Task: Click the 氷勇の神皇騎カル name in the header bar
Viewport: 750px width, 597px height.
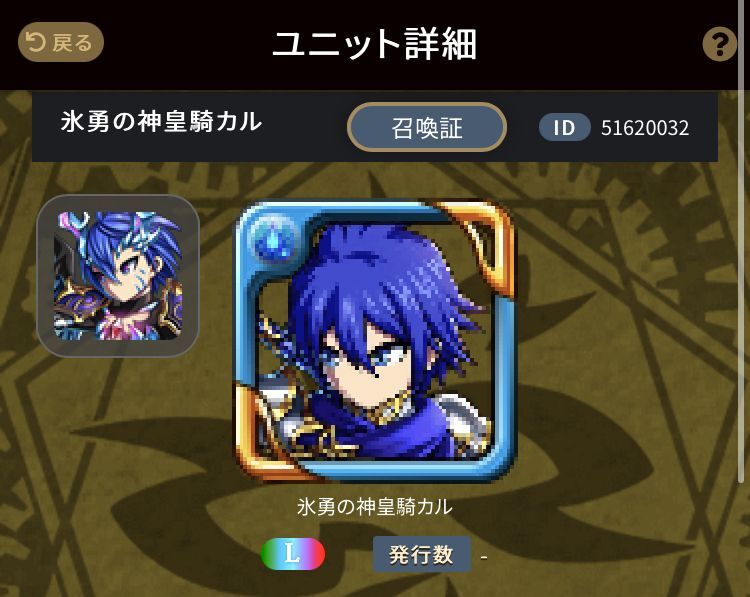Action: coord(161,122)
